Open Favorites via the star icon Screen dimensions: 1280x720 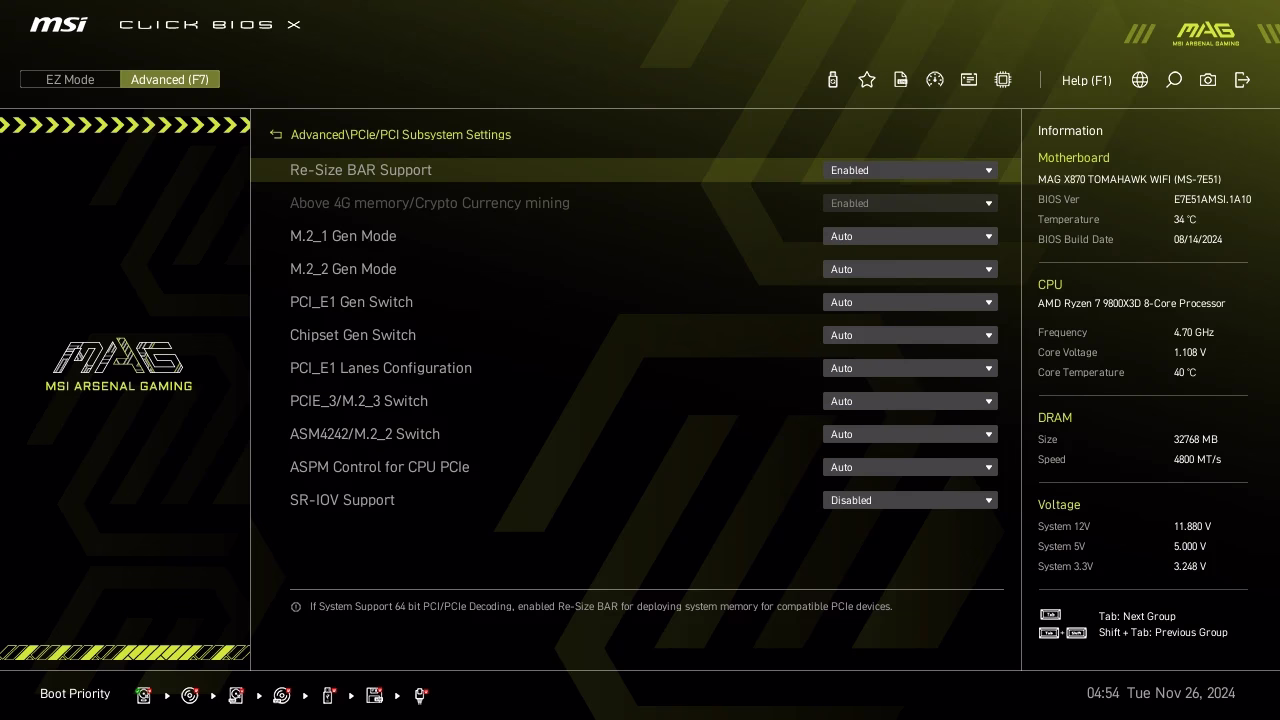(867, 80)
